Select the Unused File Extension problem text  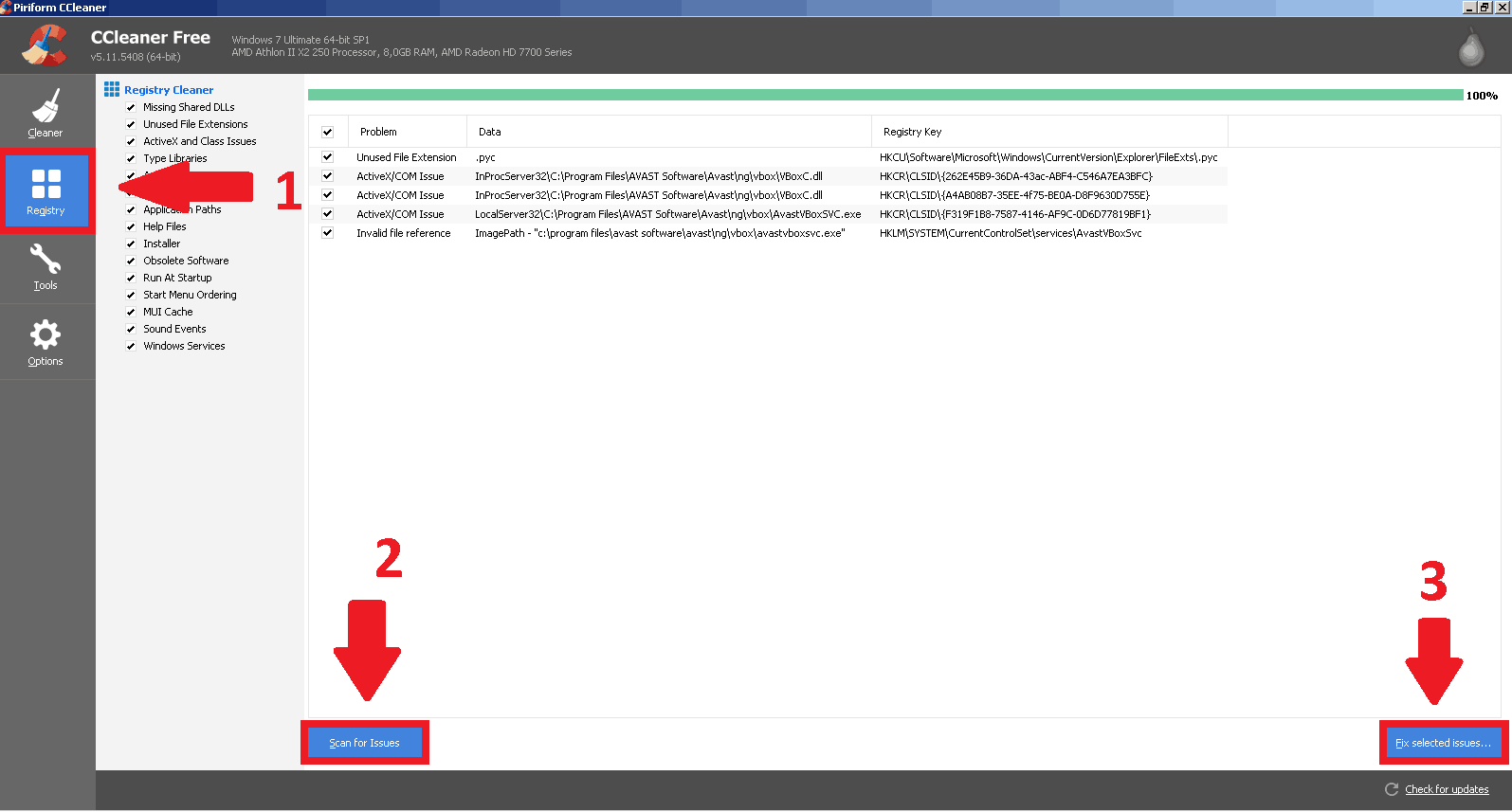tap(407, 157)
